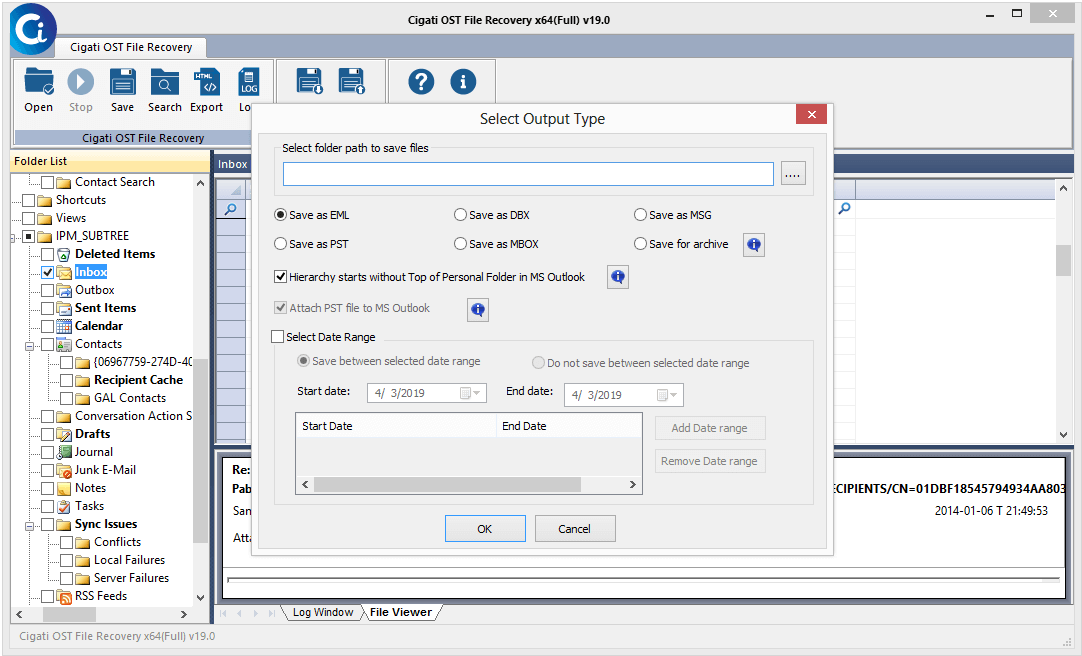Open About info icon in toolbar

(463, 81)
